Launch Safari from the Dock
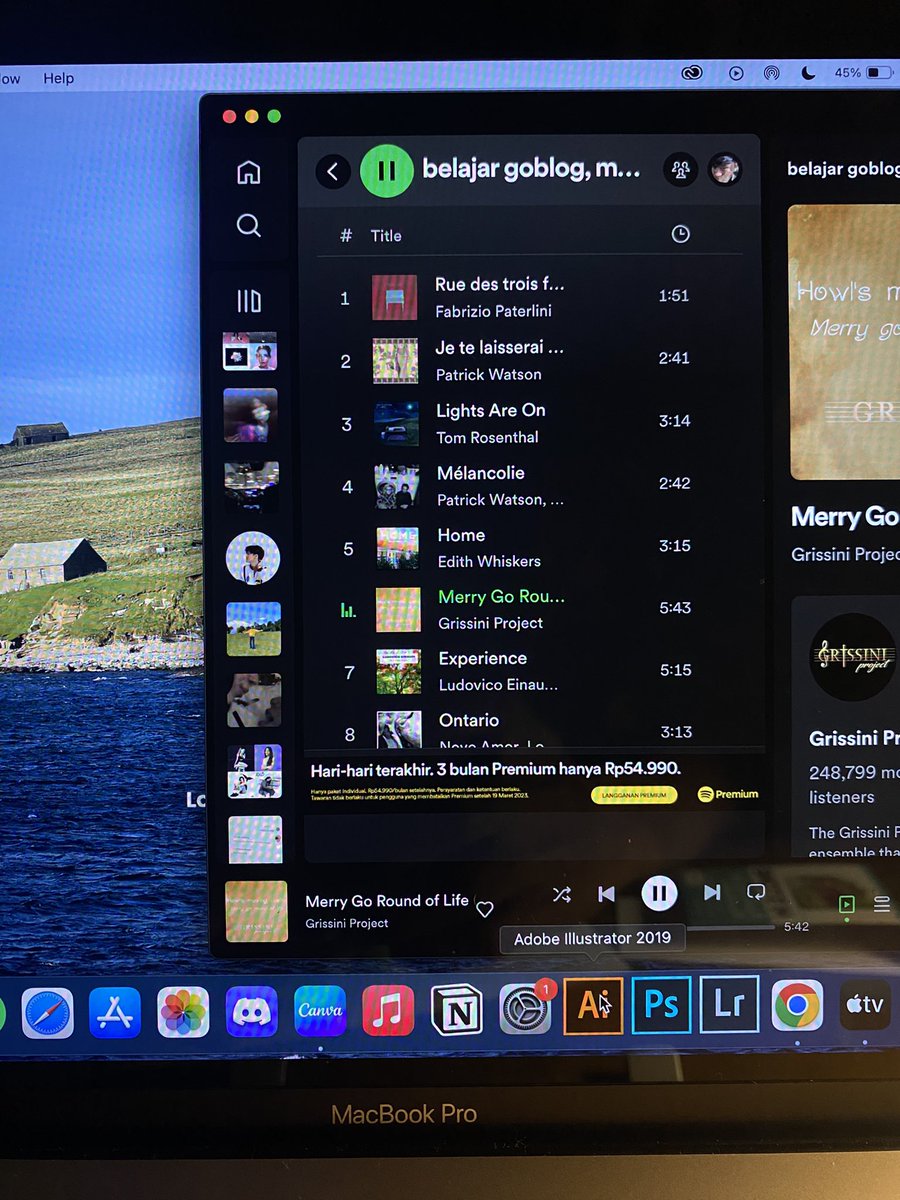 48,1012
